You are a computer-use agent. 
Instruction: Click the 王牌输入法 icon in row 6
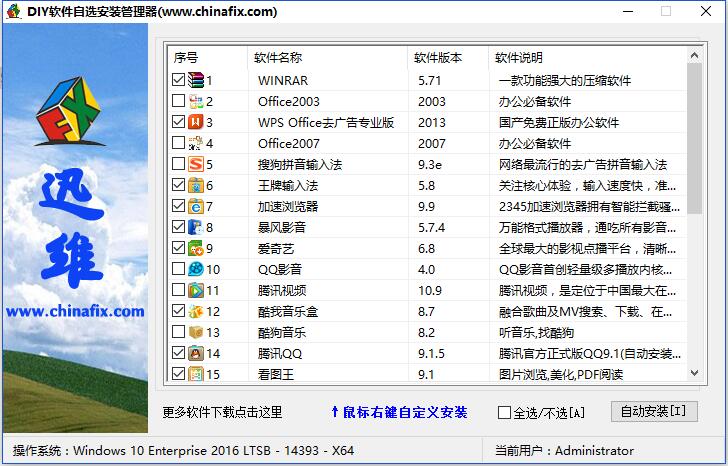pos(196,185)
